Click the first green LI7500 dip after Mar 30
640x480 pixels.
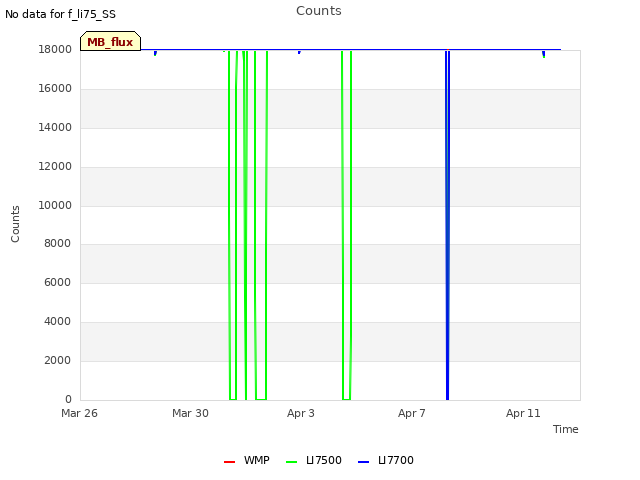(x=233, y=224)
